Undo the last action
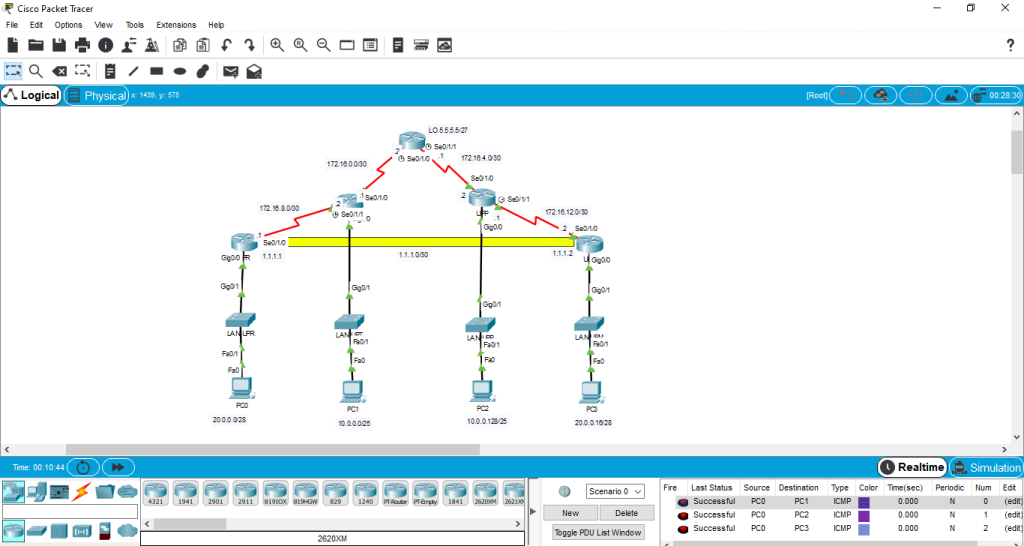Screen dimensions: 1024x546 tap(227, 45)
